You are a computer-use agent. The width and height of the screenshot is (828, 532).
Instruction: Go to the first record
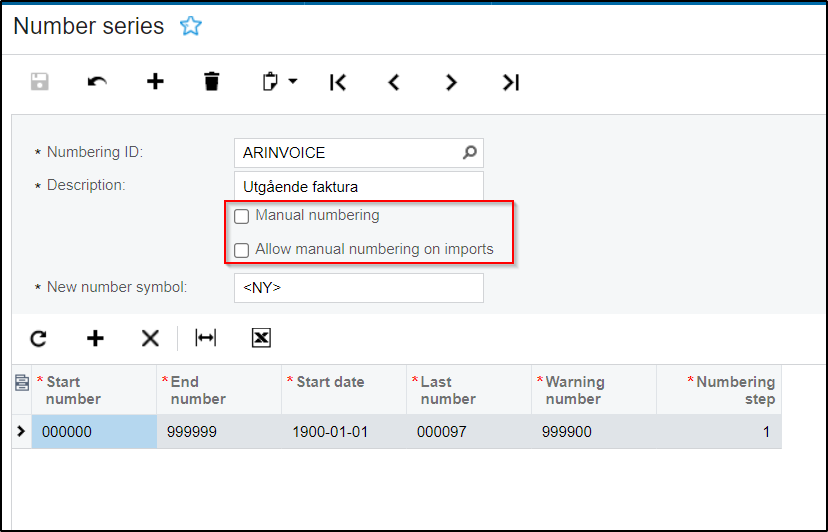click(x=338, y=82)
